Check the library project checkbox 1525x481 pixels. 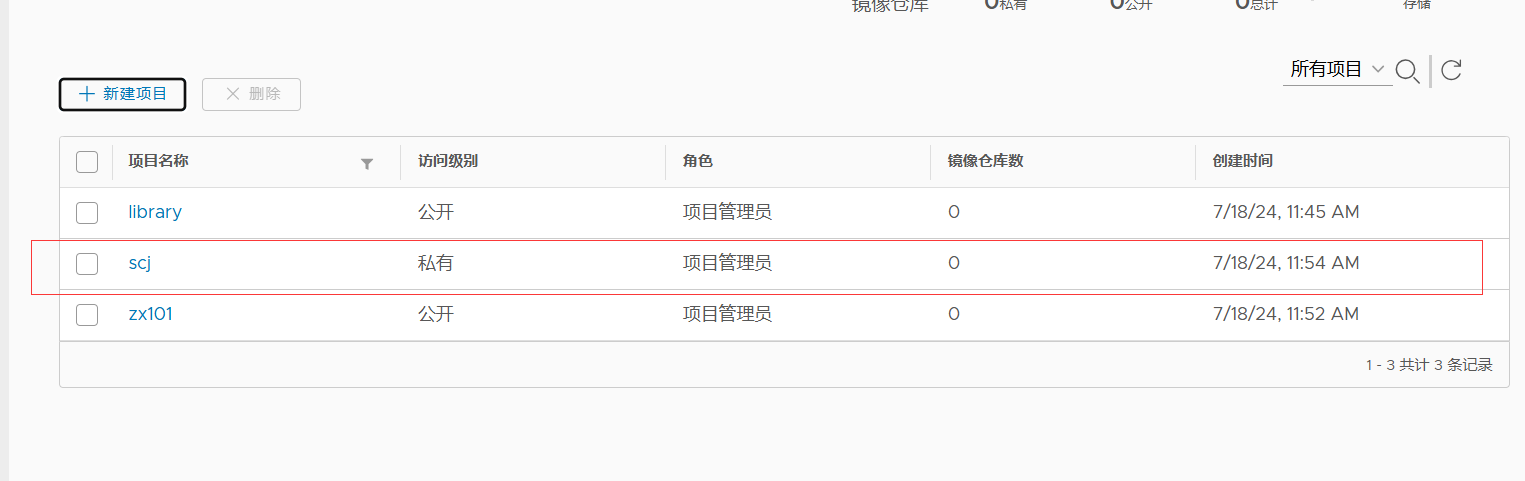point(87,212)
